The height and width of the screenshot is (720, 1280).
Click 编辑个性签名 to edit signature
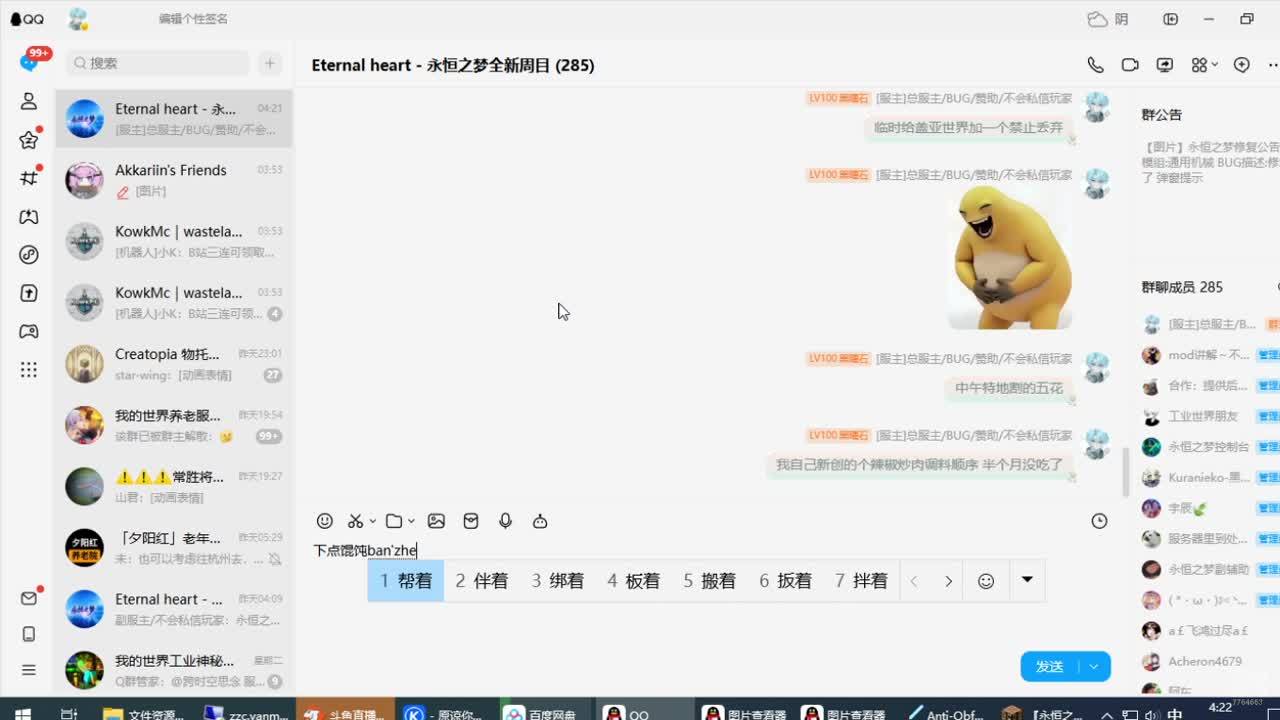(193, 19)
